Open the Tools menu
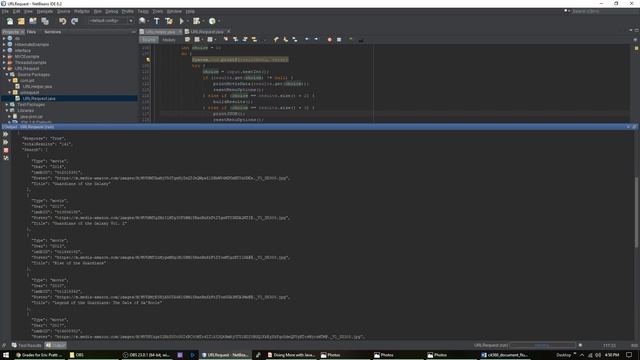640x360 pixels. 158,11
